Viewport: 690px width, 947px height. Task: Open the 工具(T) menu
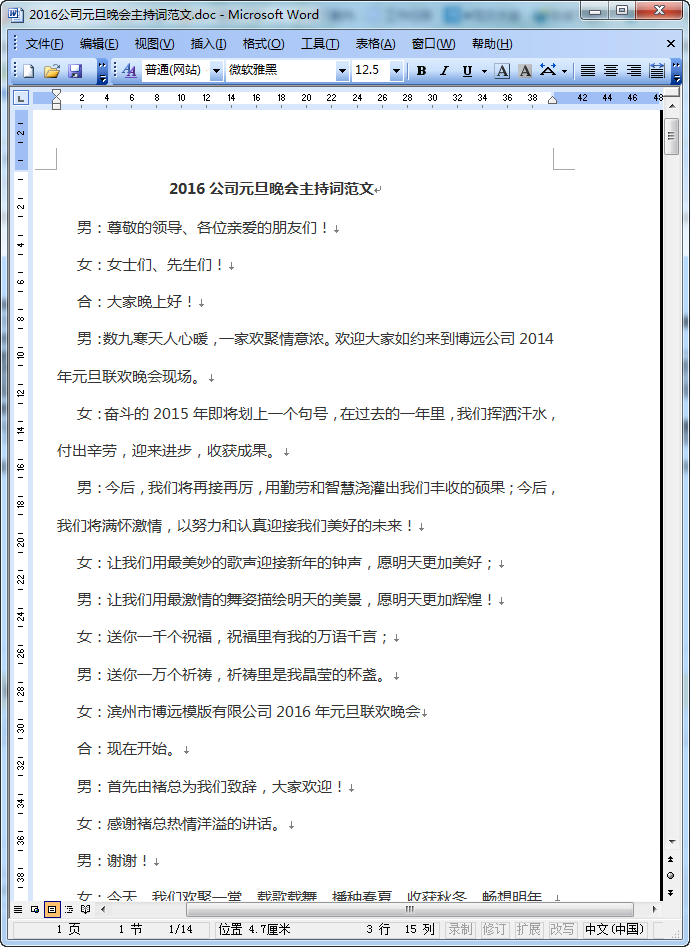tap(320, 43)
